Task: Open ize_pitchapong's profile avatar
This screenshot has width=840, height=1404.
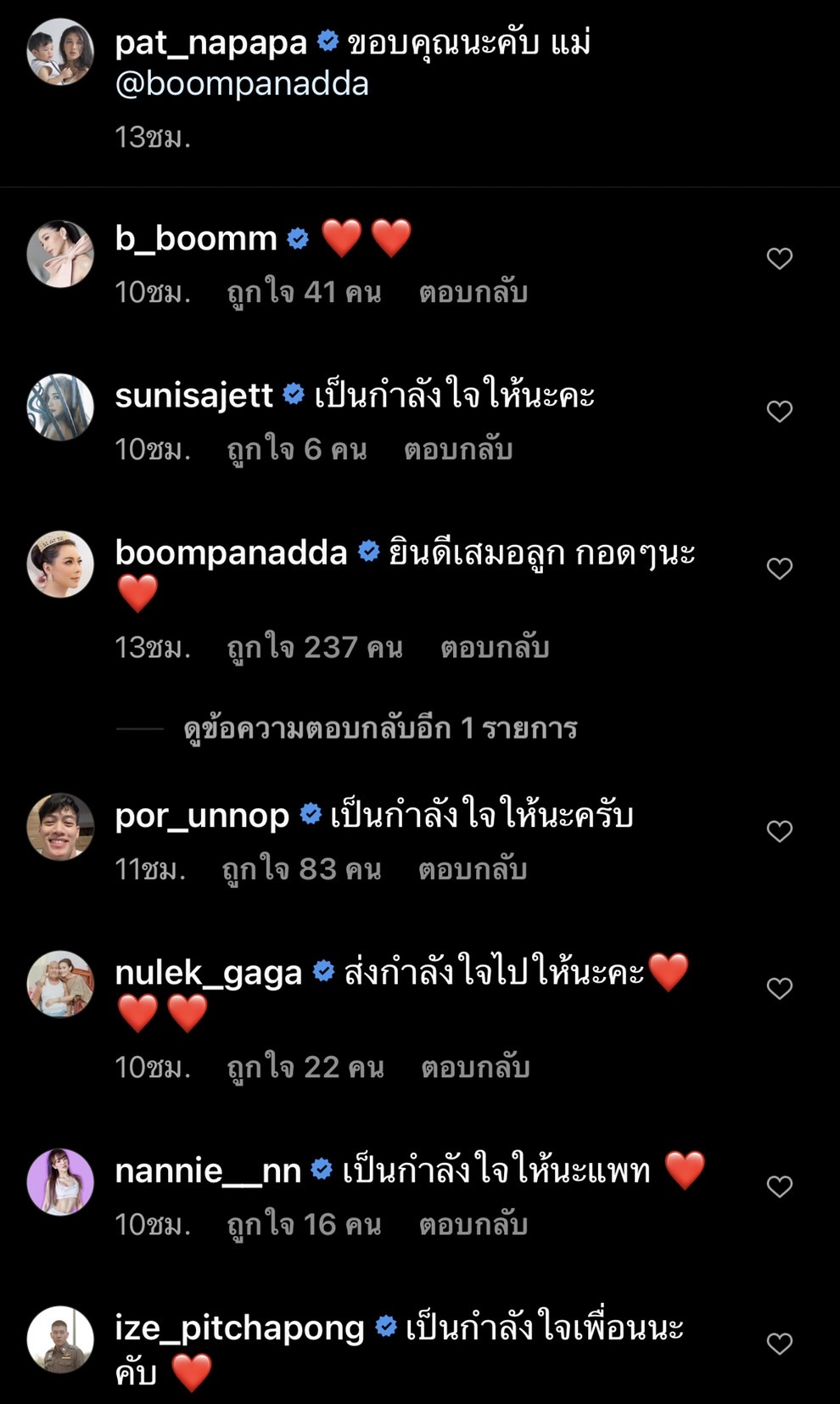Action: (x=60, y=1339)
